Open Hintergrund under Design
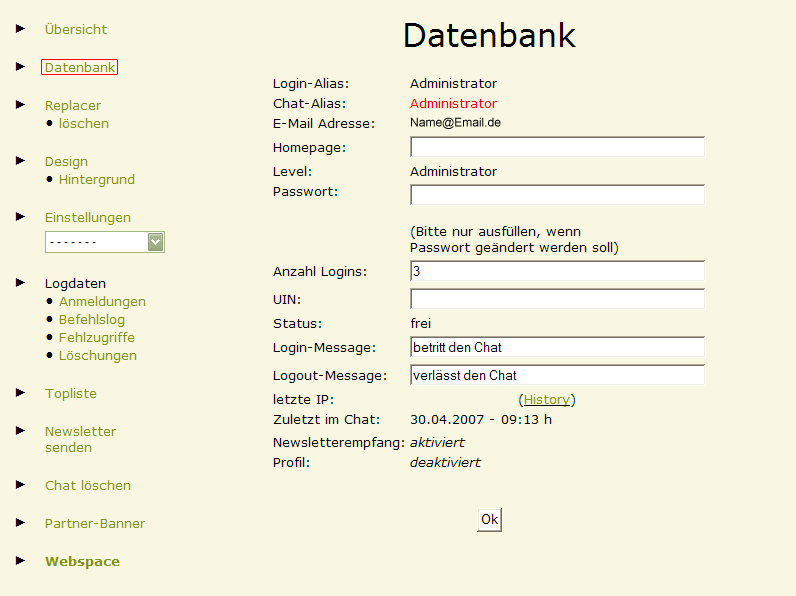796x596 pixels. tap(96, 180)
